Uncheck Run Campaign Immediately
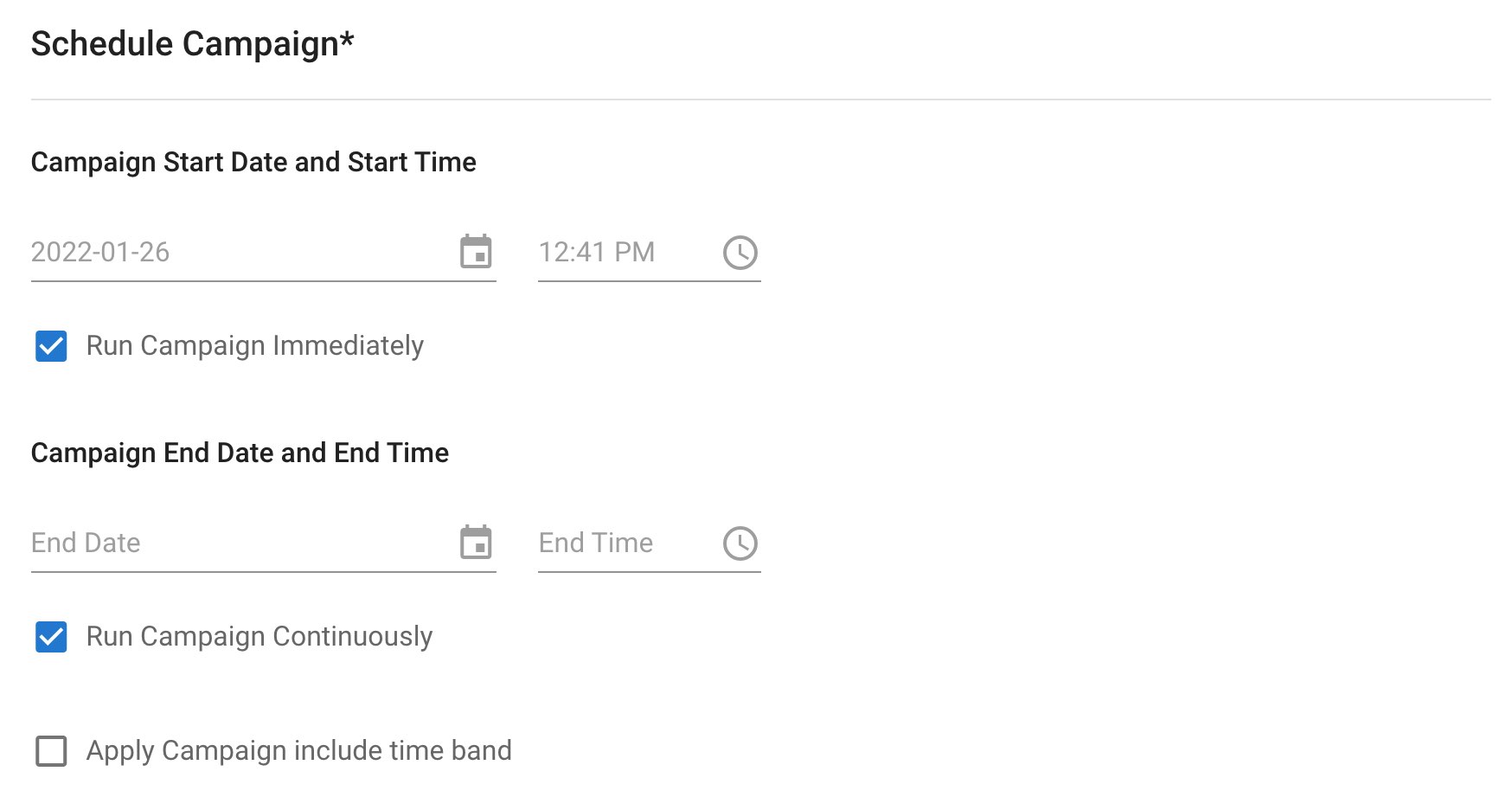Viewport: 1512px width, 810px height. click(x=50, y=346)
